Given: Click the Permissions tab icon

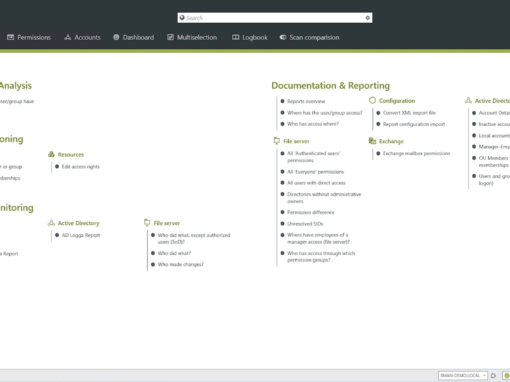Looking at the screenshot, I should pos(11,37).
